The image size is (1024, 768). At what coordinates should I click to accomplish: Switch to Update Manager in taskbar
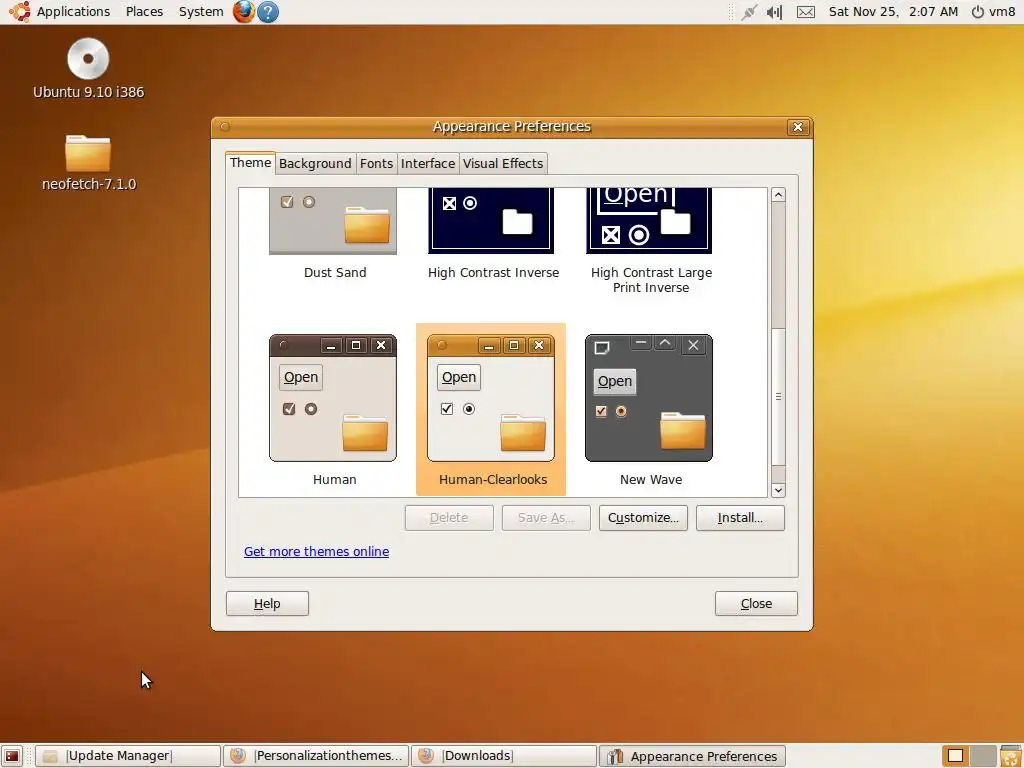point(128,756)
